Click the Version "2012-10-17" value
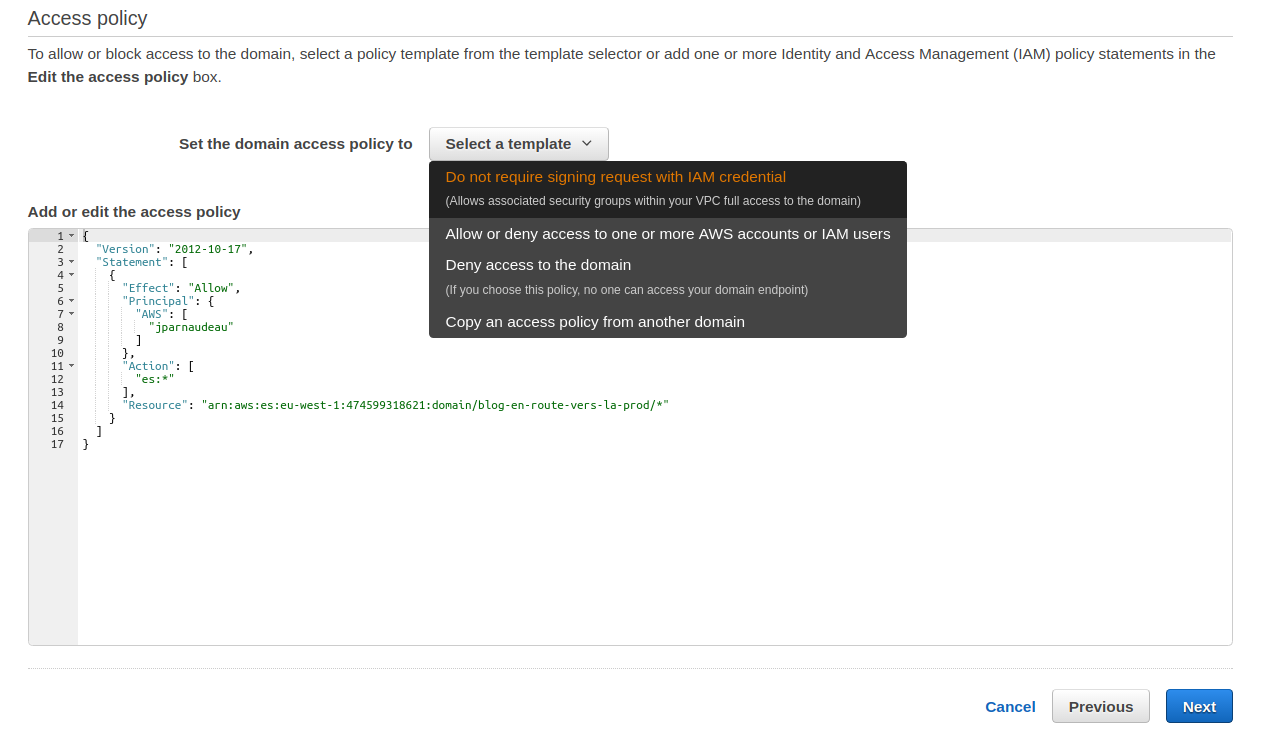Viewport: 1268px width, 733px height. pyautogui.click(x=210, y=249)
